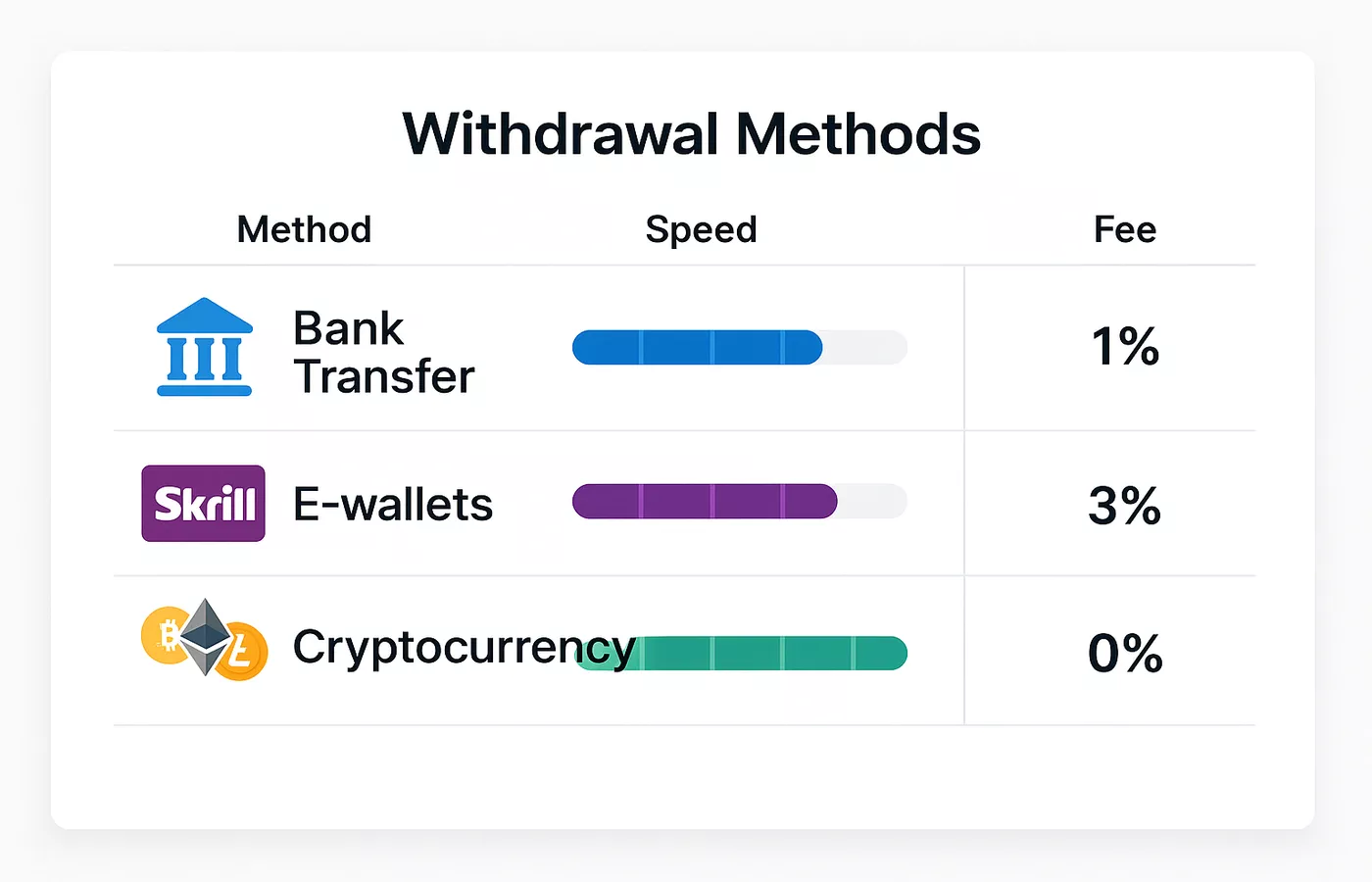Click the 1% fee for Bank Transfer
Image resolution: width=1372 pixels, height=882 pixels.
pyautogui.click(x=1124, y=347)
